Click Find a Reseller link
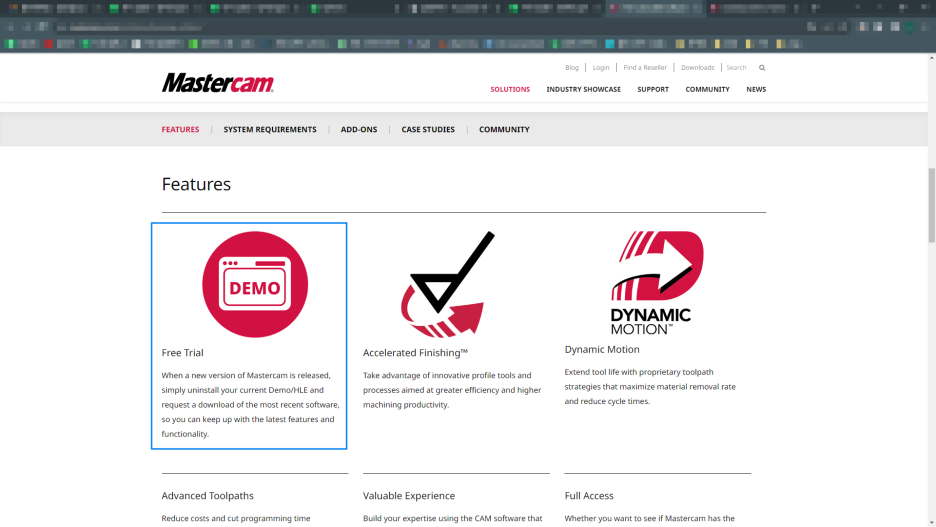This screenshot has height=527, width=936. tap(645, 68)
